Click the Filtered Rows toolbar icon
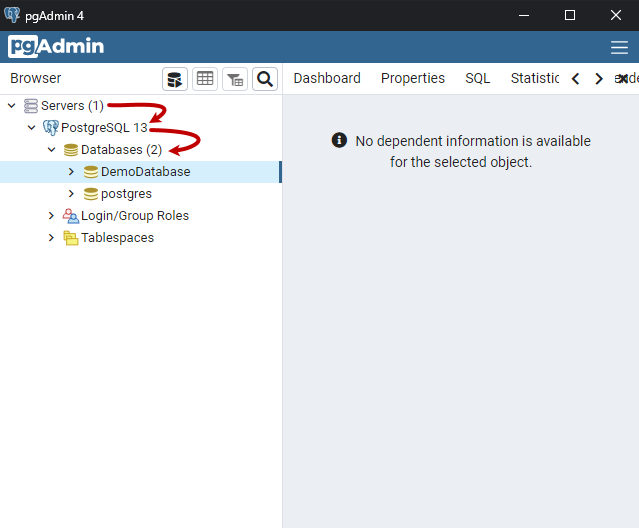The width and height of the screenshot is (639, 528). 235,79
